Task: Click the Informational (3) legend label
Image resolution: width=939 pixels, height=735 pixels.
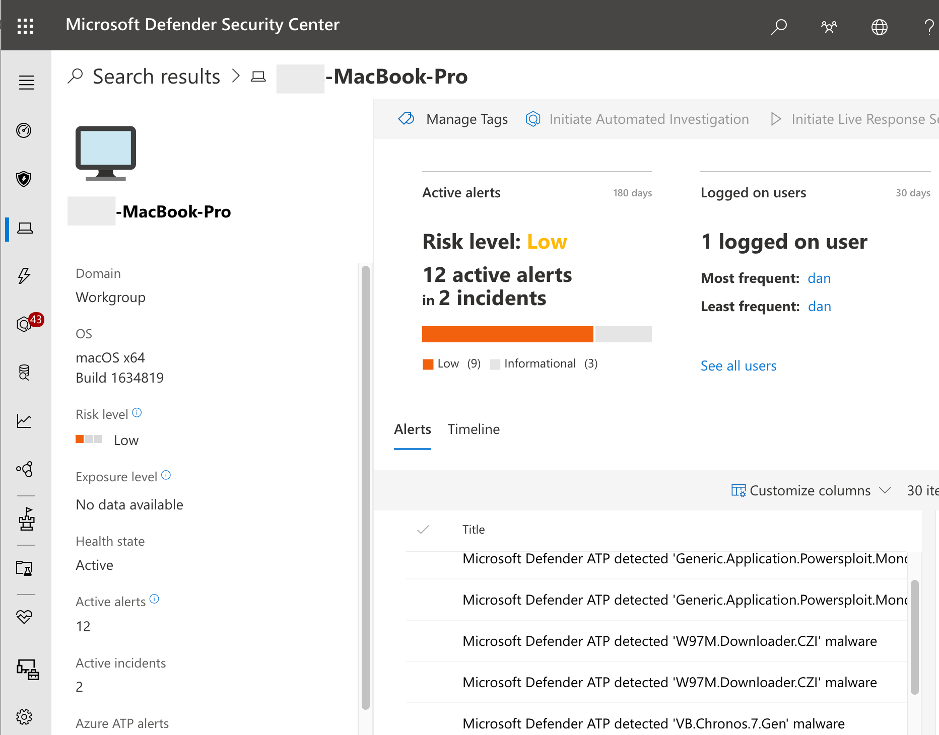Action: pyautogui.click(x=551, y=364)
